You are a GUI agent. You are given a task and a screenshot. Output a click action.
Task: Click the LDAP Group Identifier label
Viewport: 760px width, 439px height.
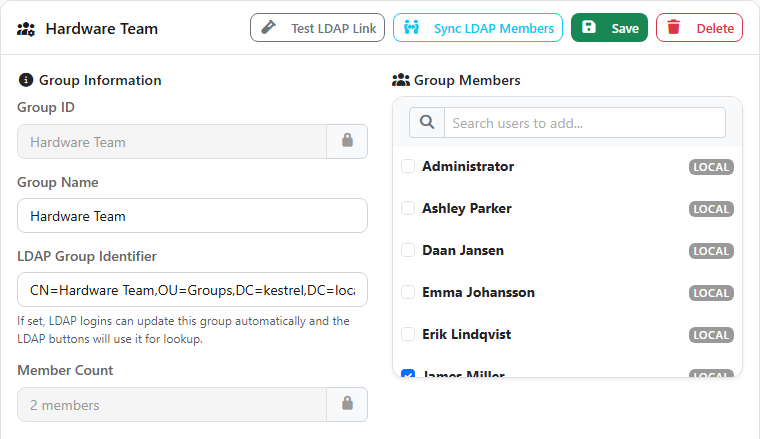(x=87, y=256)
